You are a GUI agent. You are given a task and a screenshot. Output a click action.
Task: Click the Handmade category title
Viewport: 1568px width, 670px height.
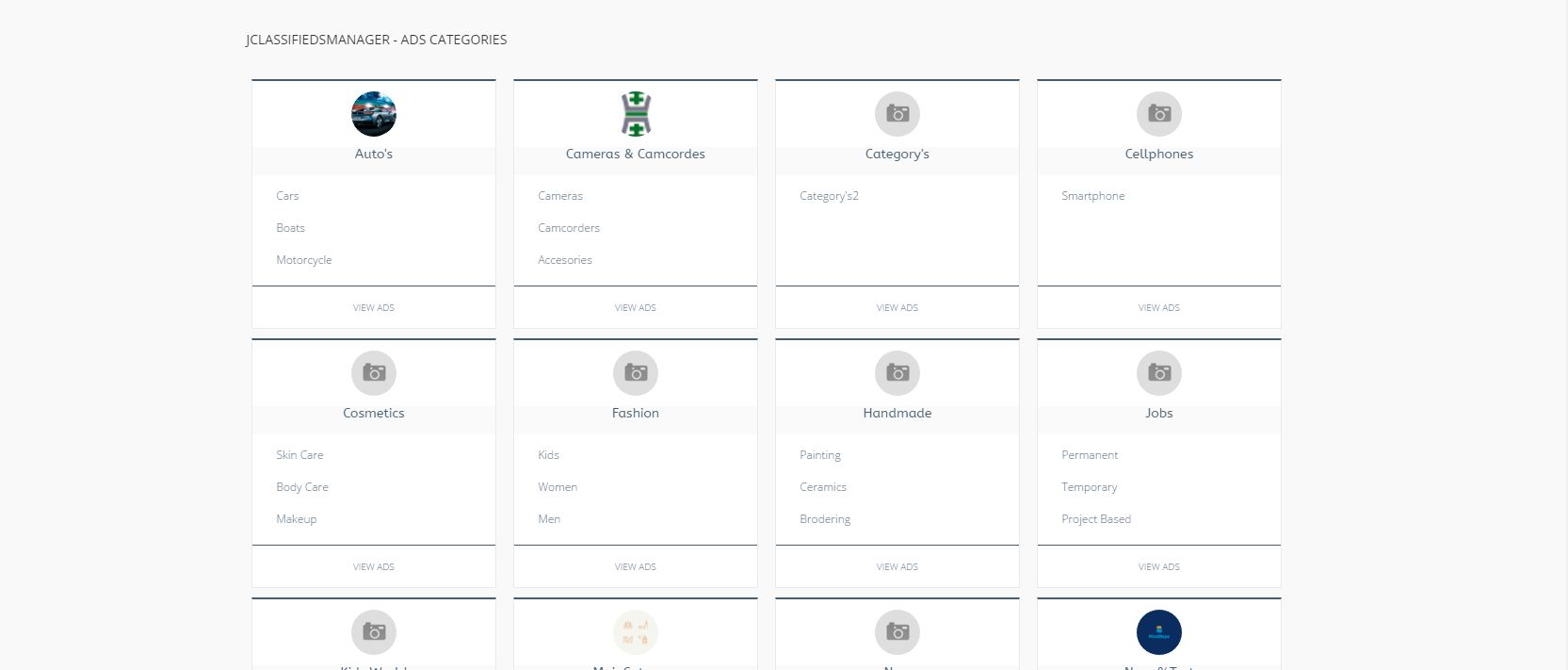[x=897, y=414]
